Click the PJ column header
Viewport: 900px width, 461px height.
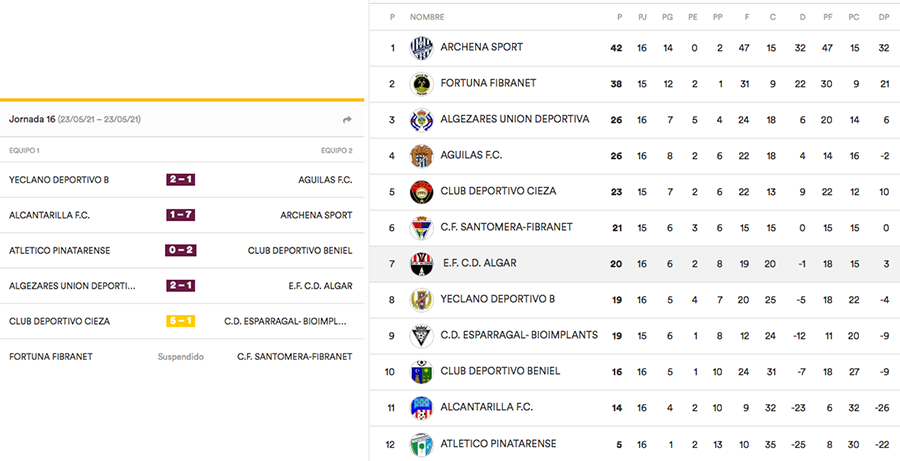coord(642,17)
